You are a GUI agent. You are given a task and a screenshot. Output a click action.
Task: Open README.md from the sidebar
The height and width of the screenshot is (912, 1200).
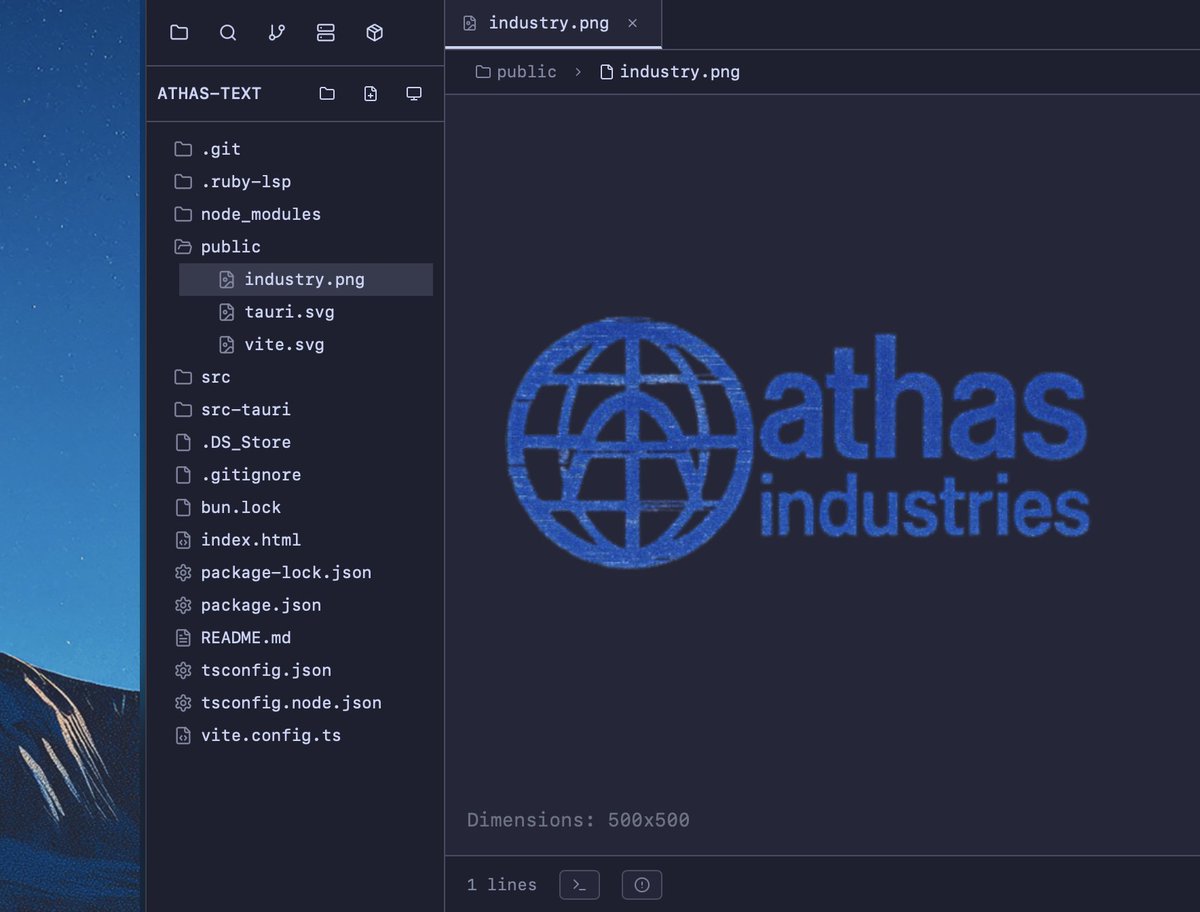click(x=246, y=637)
